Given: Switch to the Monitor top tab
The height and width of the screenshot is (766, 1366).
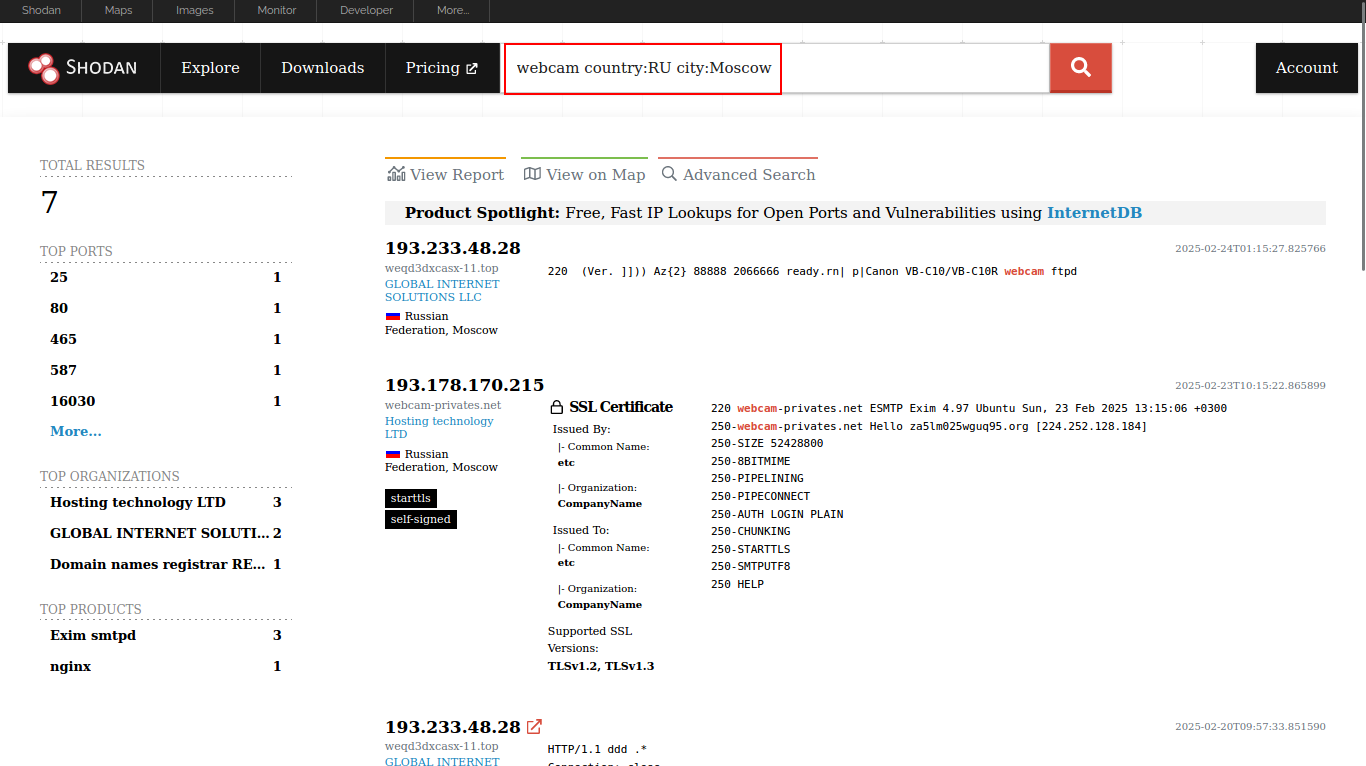Looking at the screenshot, I should [x=276, y=10].
